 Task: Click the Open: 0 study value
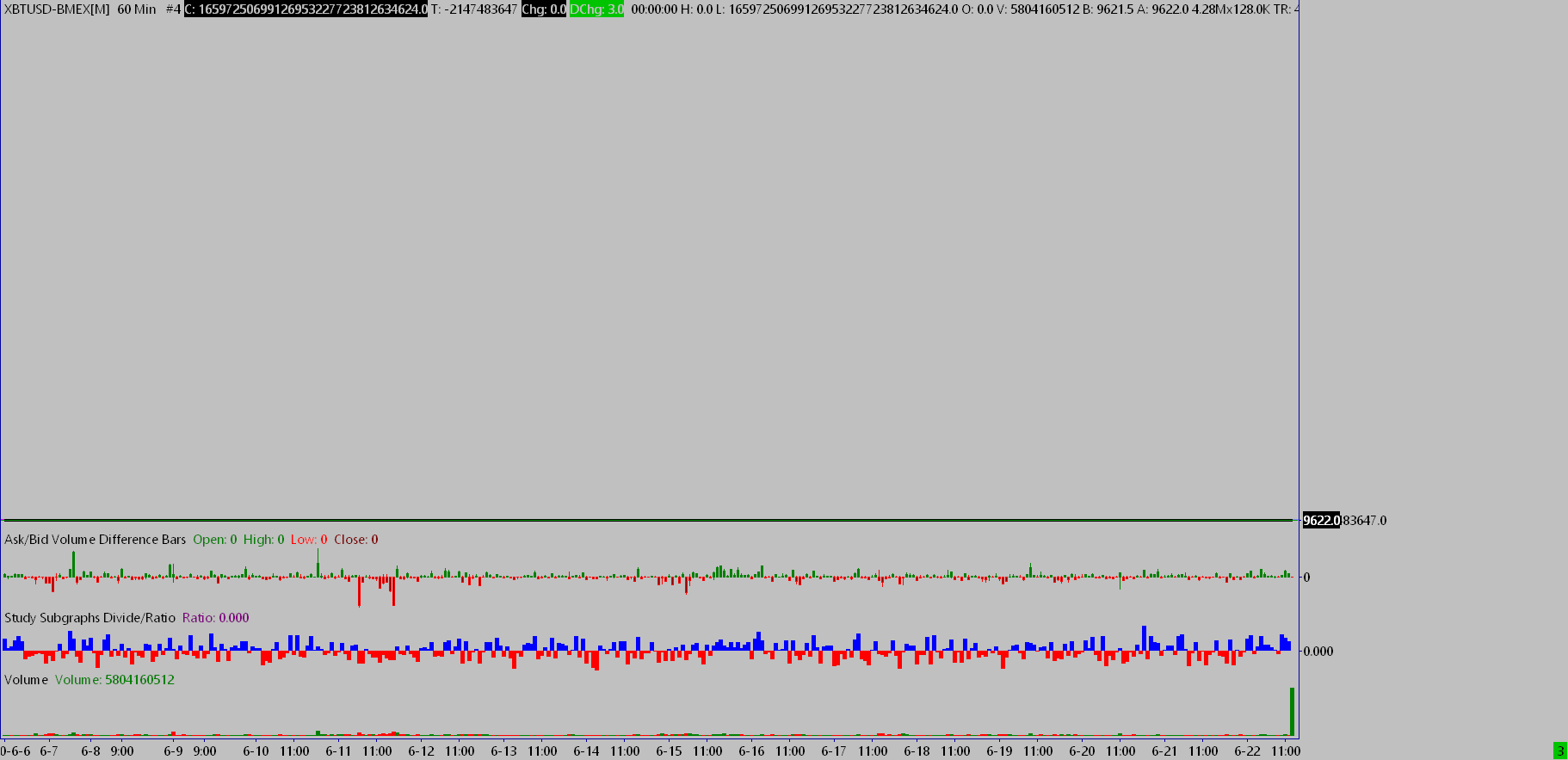pos(215,540)
